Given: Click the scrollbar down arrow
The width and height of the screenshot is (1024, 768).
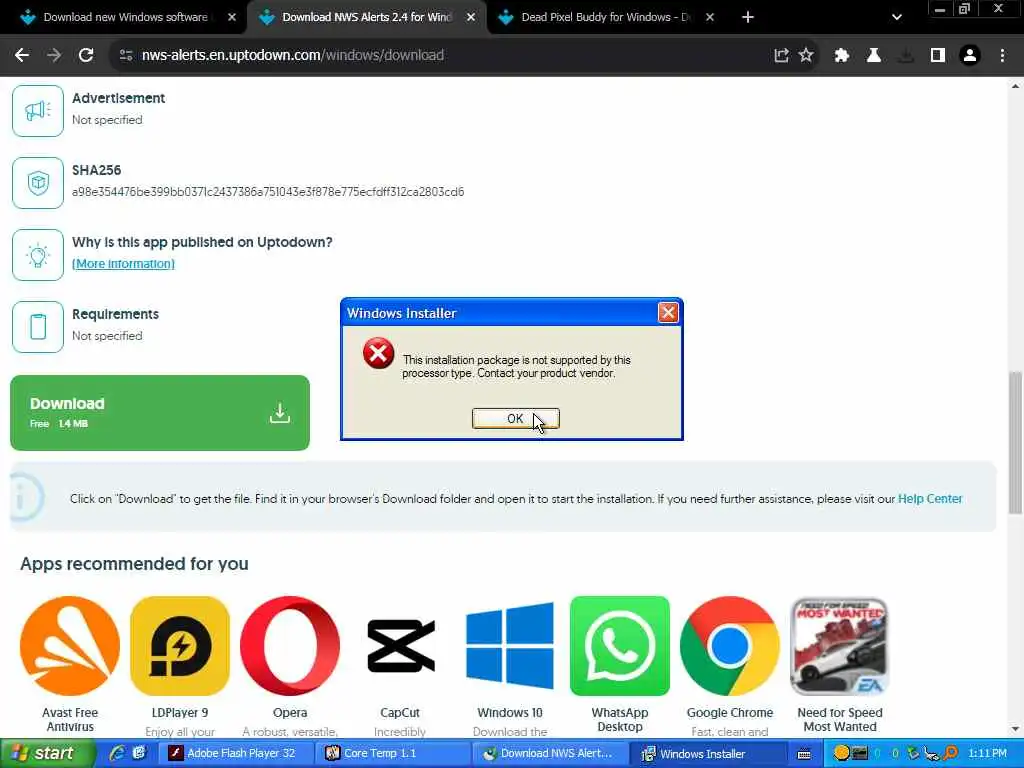Looking at the screenshot, I should [1015, 728].
